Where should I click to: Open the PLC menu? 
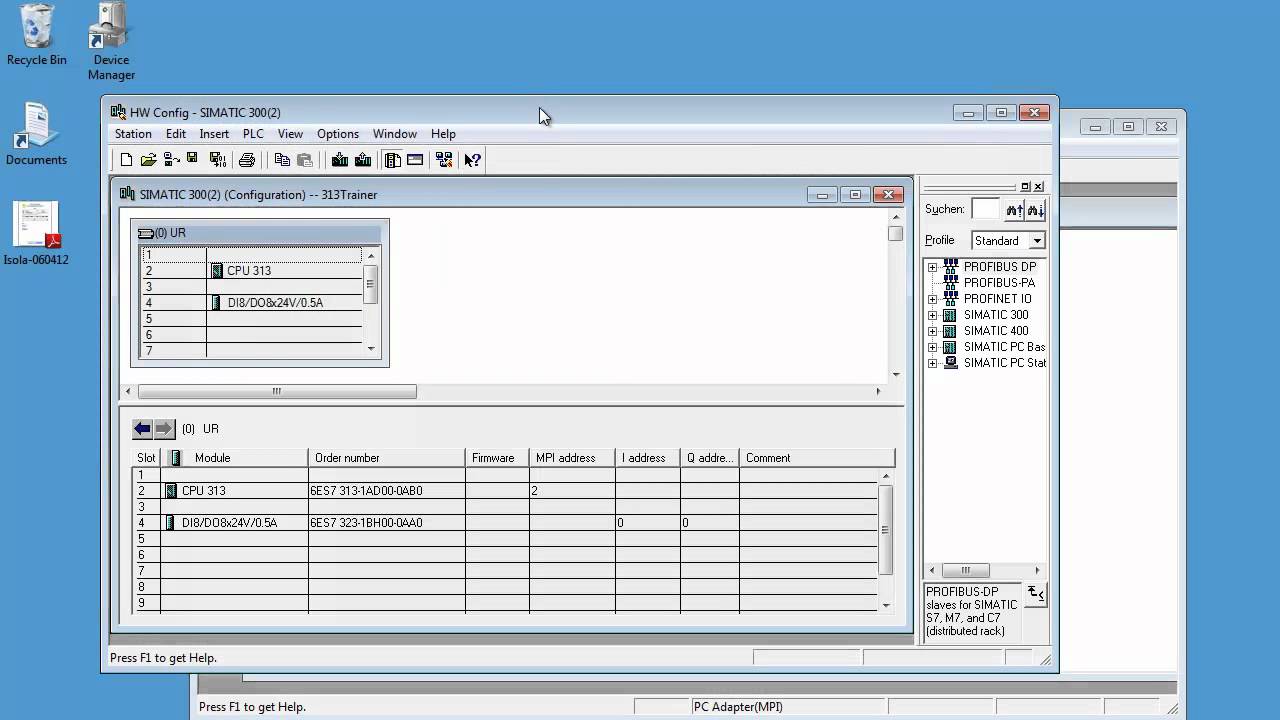[253, 134]
